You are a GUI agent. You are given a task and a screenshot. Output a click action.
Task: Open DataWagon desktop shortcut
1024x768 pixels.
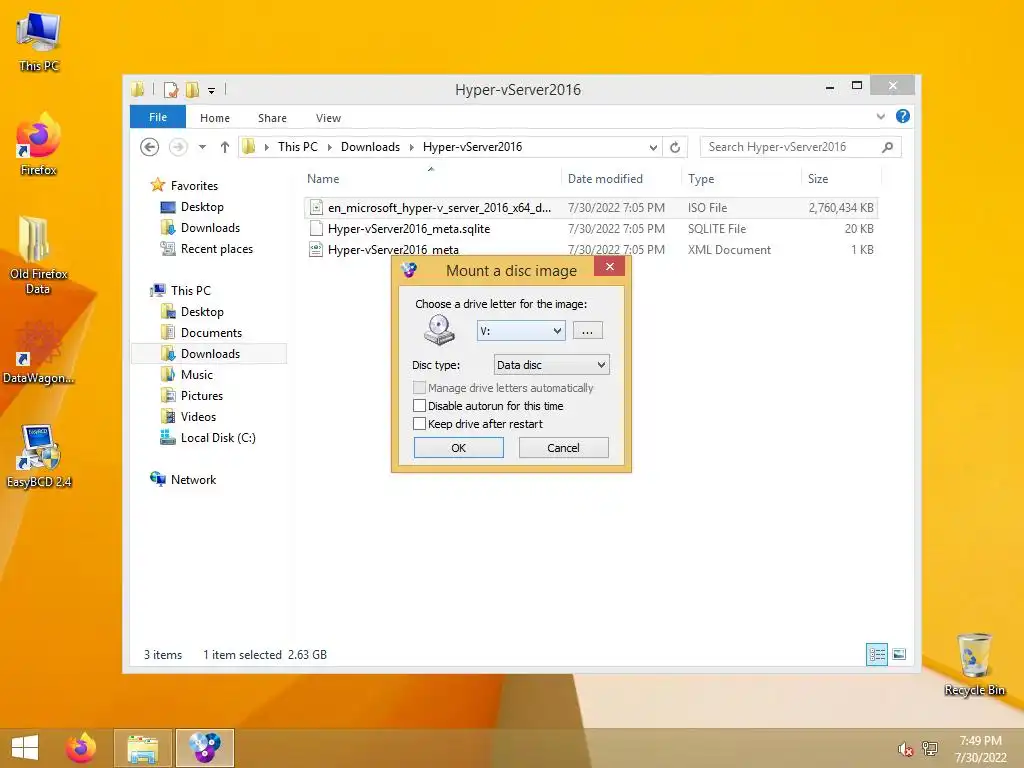coord(38,351)
